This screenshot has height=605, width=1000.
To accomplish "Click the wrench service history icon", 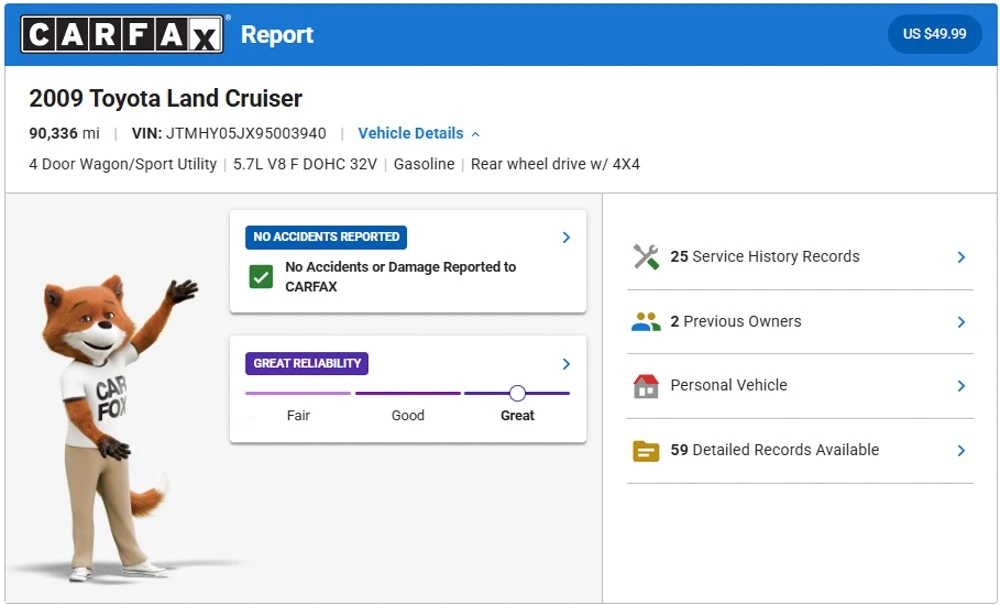I will (x=645, y=257).
